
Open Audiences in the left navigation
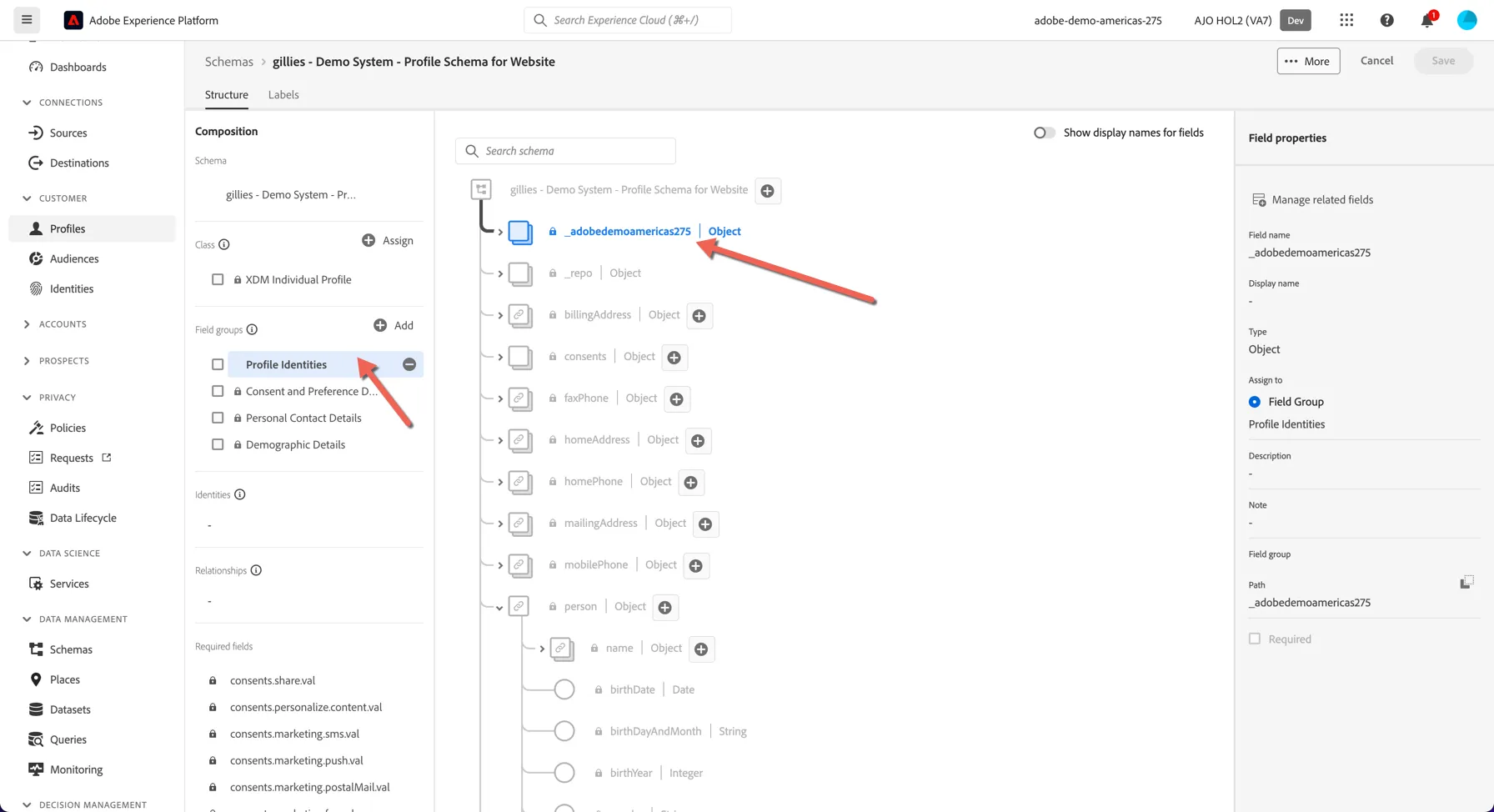pos(74,258)
